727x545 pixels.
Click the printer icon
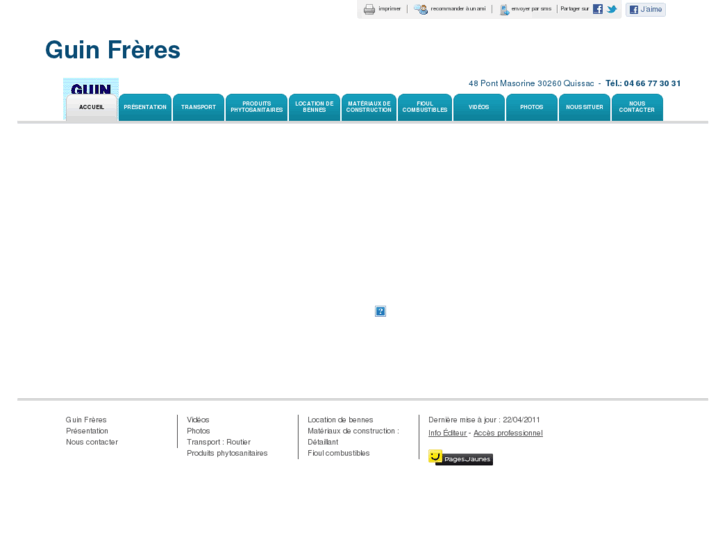pos(369,9)
